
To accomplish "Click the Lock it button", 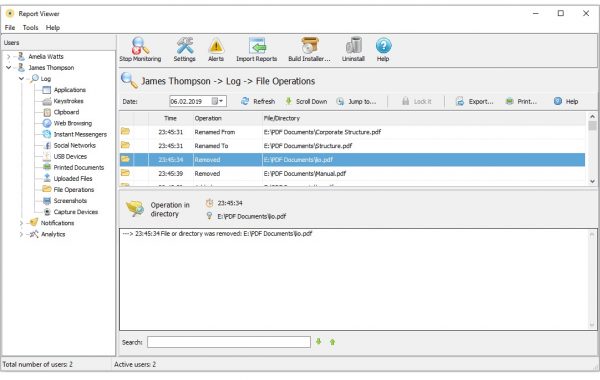I will click(x=416, y=101).
